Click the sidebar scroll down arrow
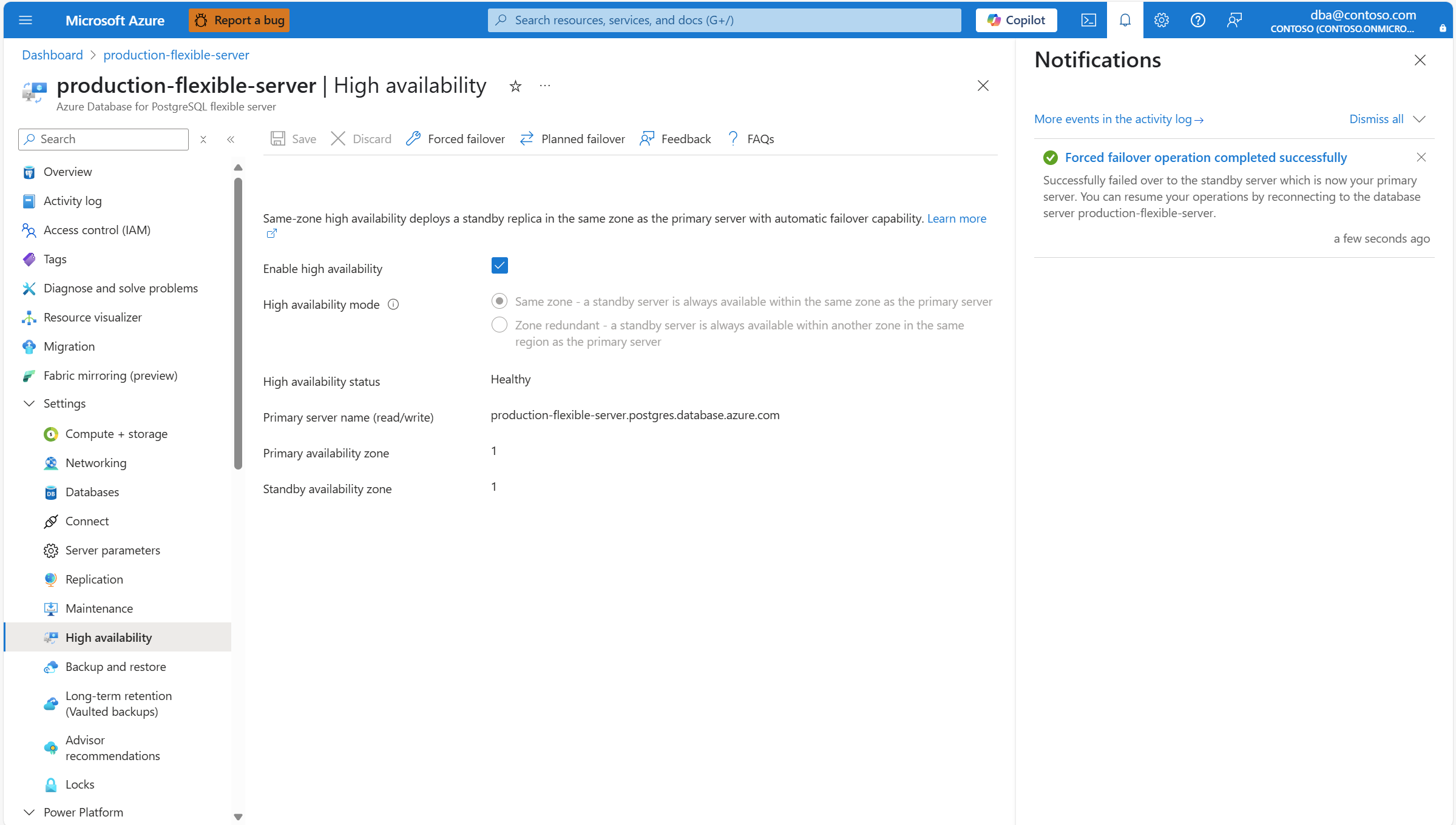Viewport: 1456px width, 825px height. click(x=238, y=817)
